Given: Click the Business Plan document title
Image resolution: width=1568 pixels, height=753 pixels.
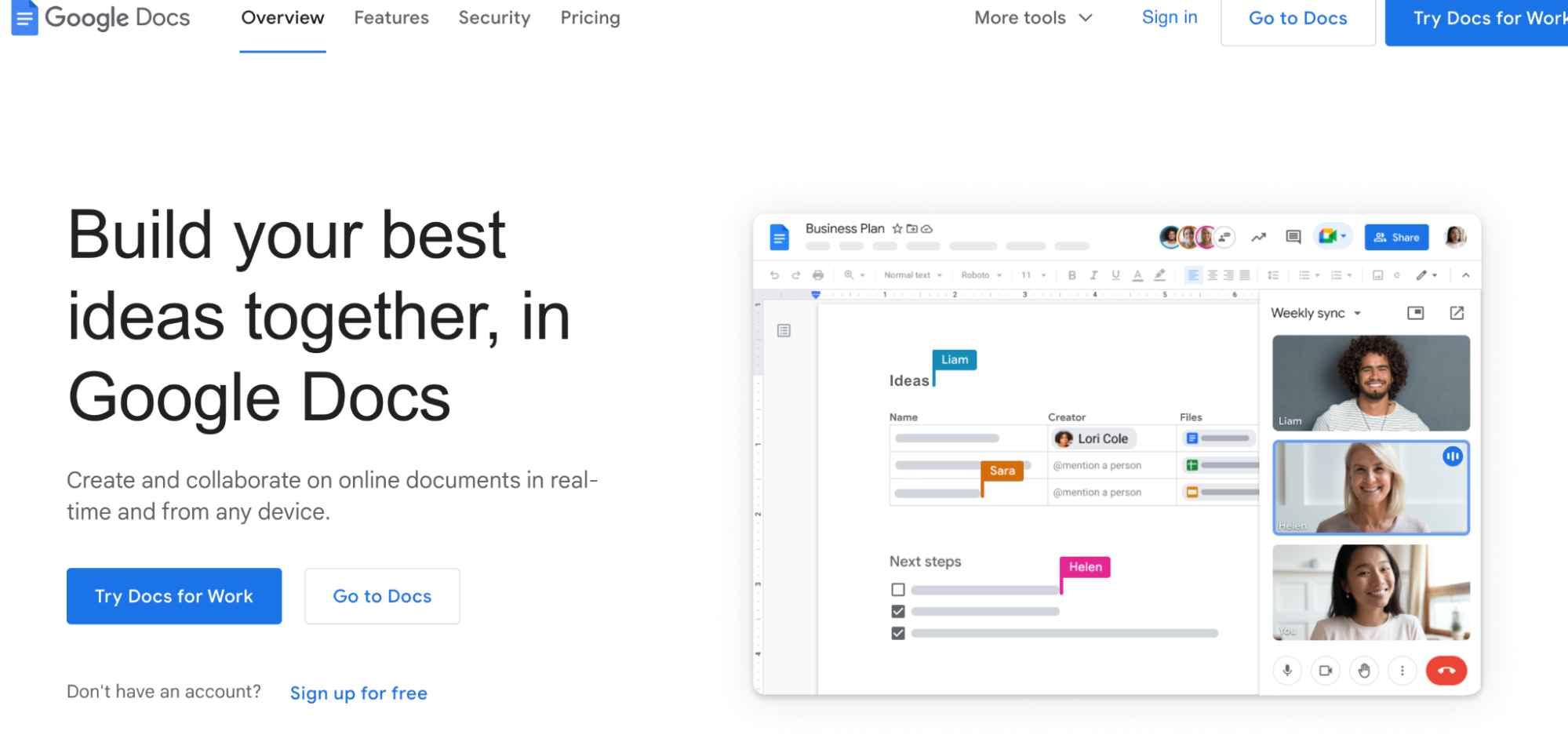Looking at the screenshot, I should (x=845, y=228).
